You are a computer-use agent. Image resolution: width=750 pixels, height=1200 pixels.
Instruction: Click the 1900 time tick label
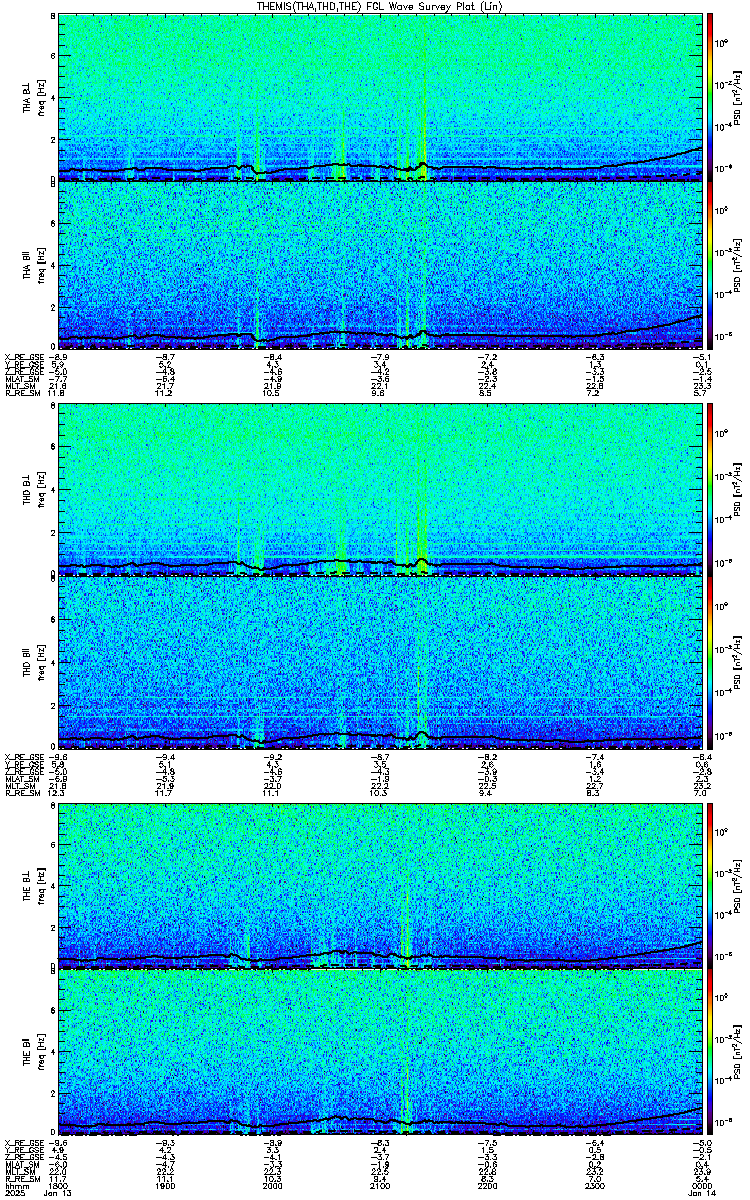[166, 1186]
